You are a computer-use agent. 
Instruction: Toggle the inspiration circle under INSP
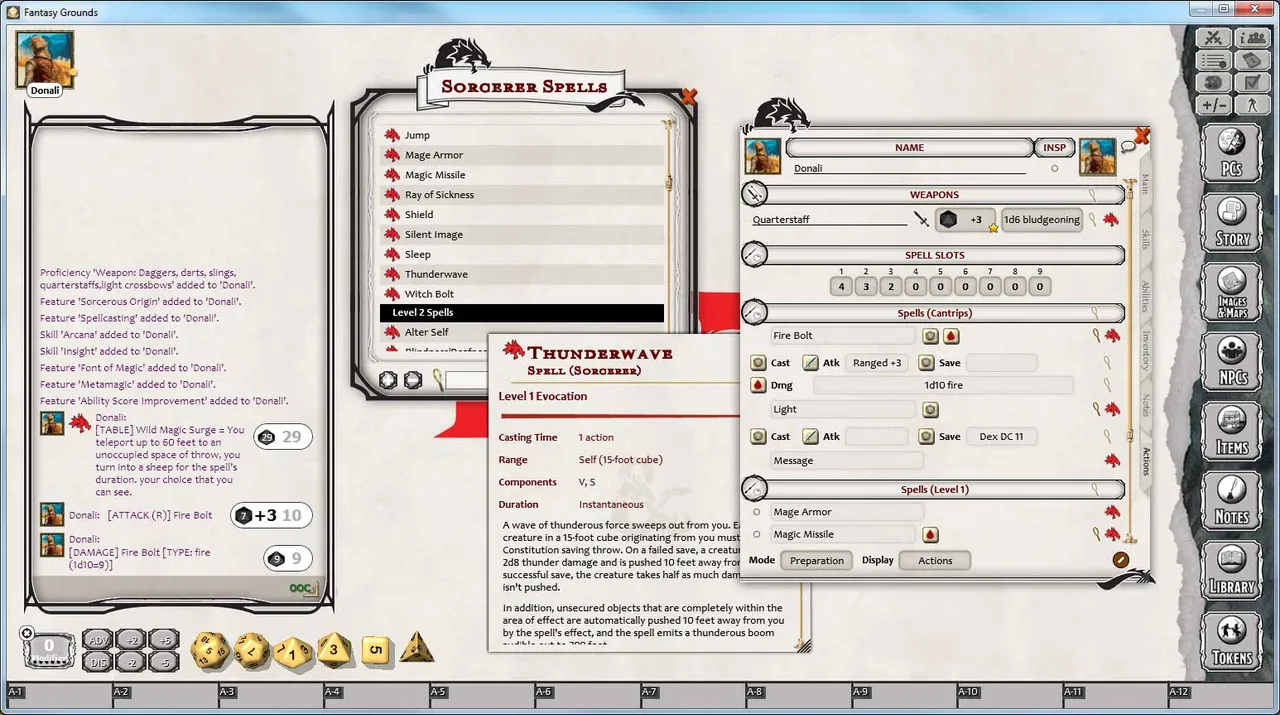(x=1054, y=169)
